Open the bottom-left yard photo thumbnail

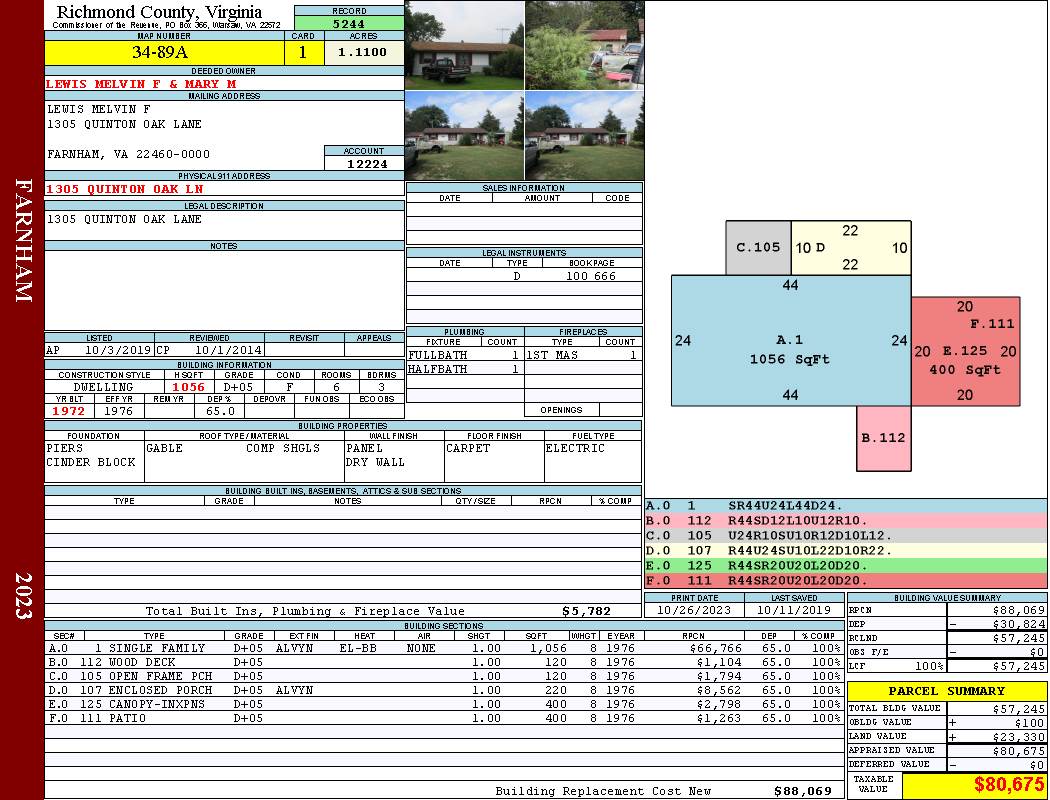465,136
